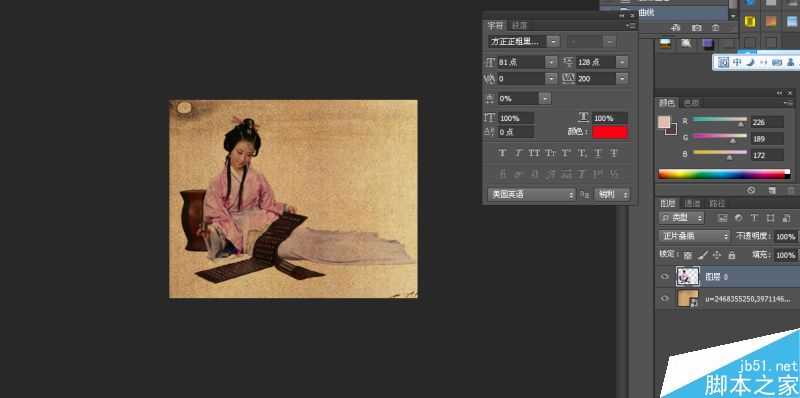
Task: Switch to the 色板 tab
Action: (x=691, y=103)
